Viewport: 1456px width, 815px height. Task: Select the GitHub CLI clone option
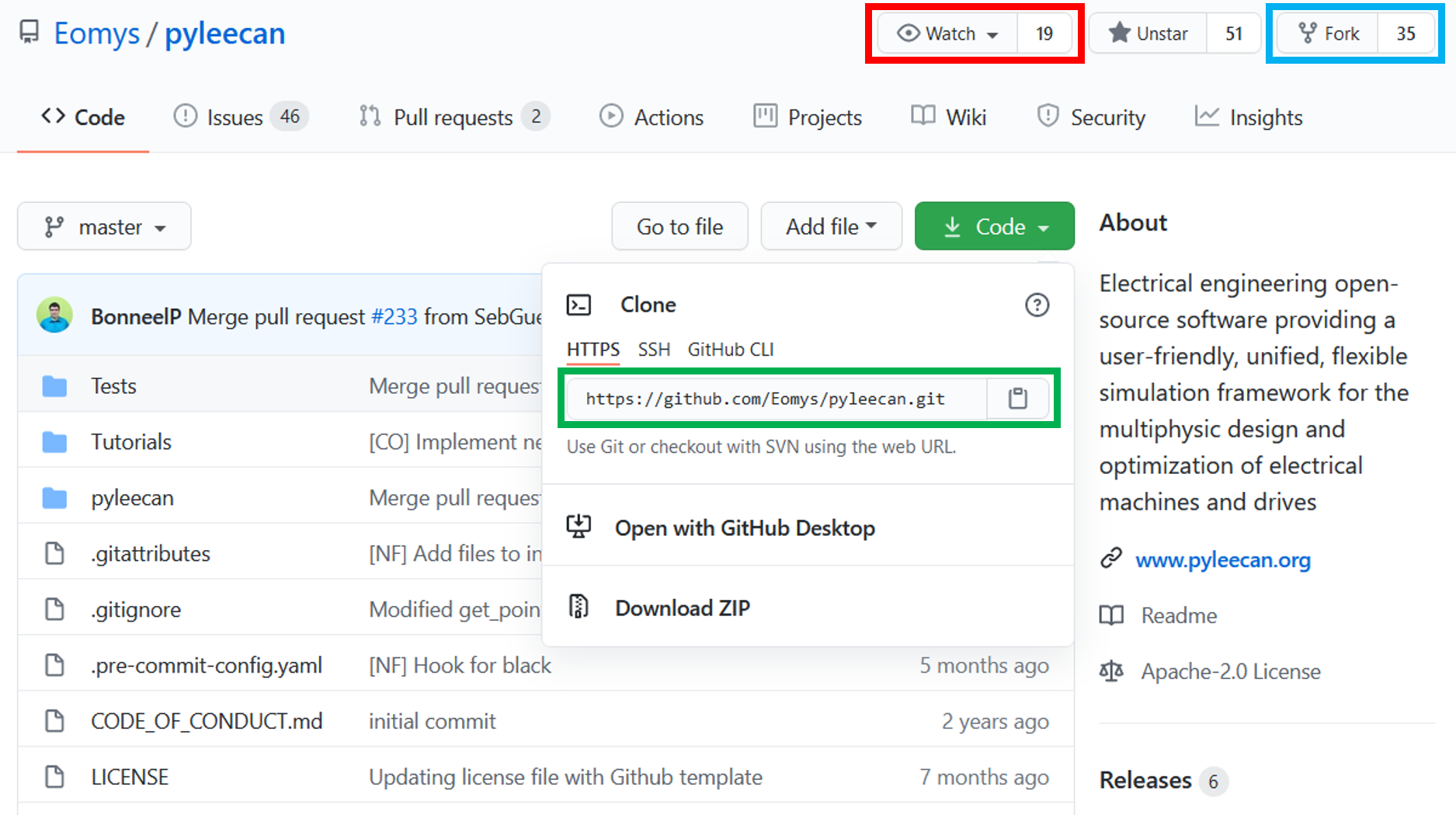click(731, 350)
